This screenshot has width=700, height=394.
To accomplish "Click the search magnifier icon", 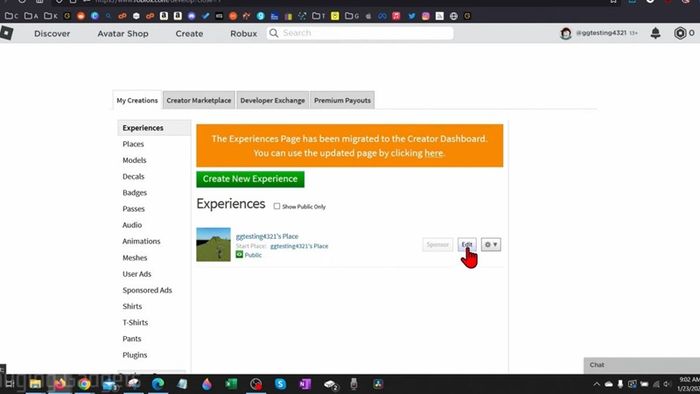I will pyautogui.click(x=274, y=33).
